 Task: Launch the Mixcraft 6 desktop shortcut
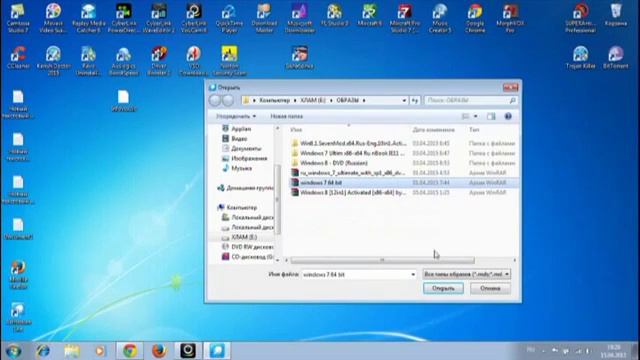point(369,16)
